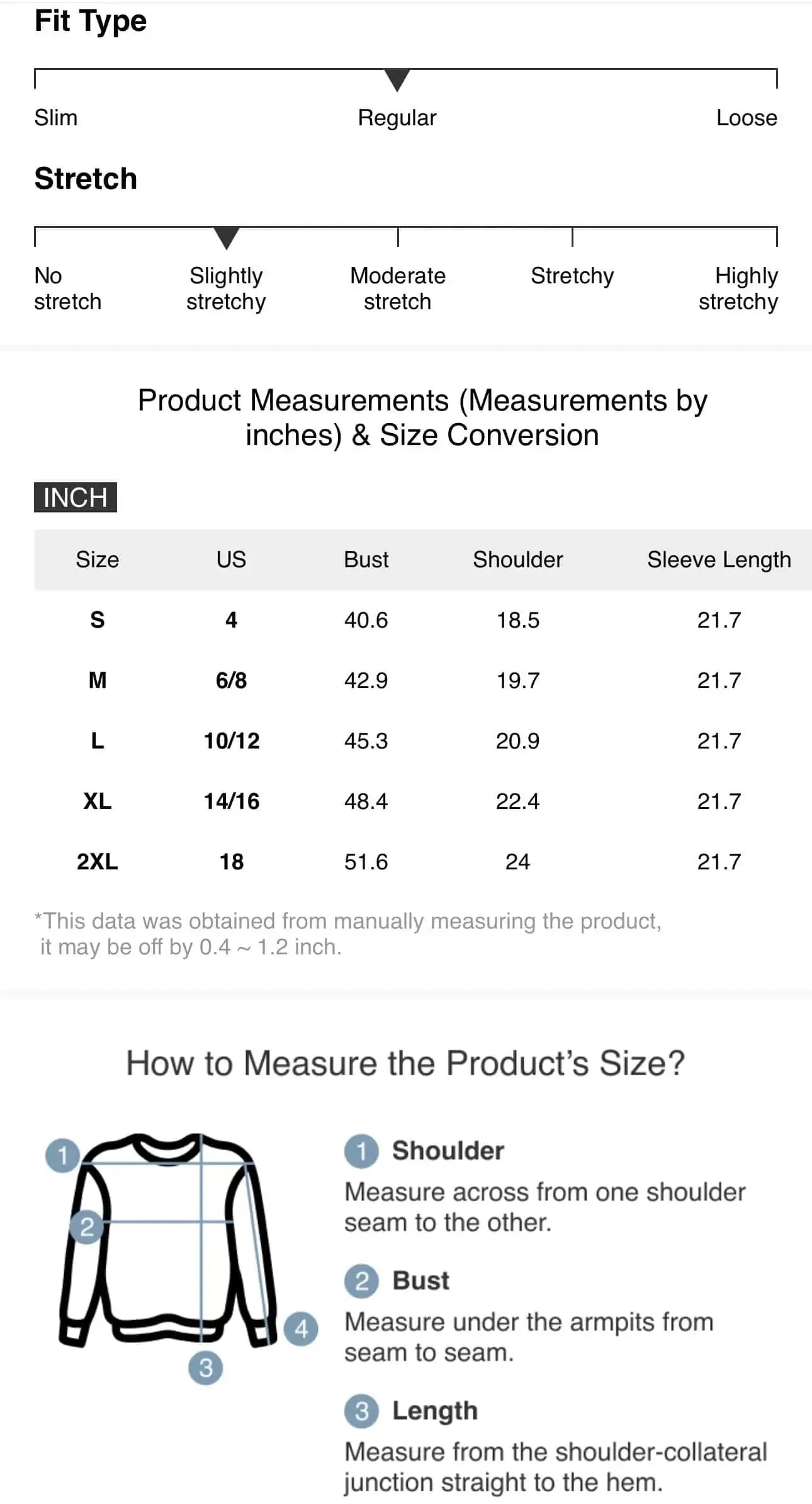Click diagram marker 4 near the sleeve cuff
The height and width of the screenshot is (1504, 812).
301,1328
